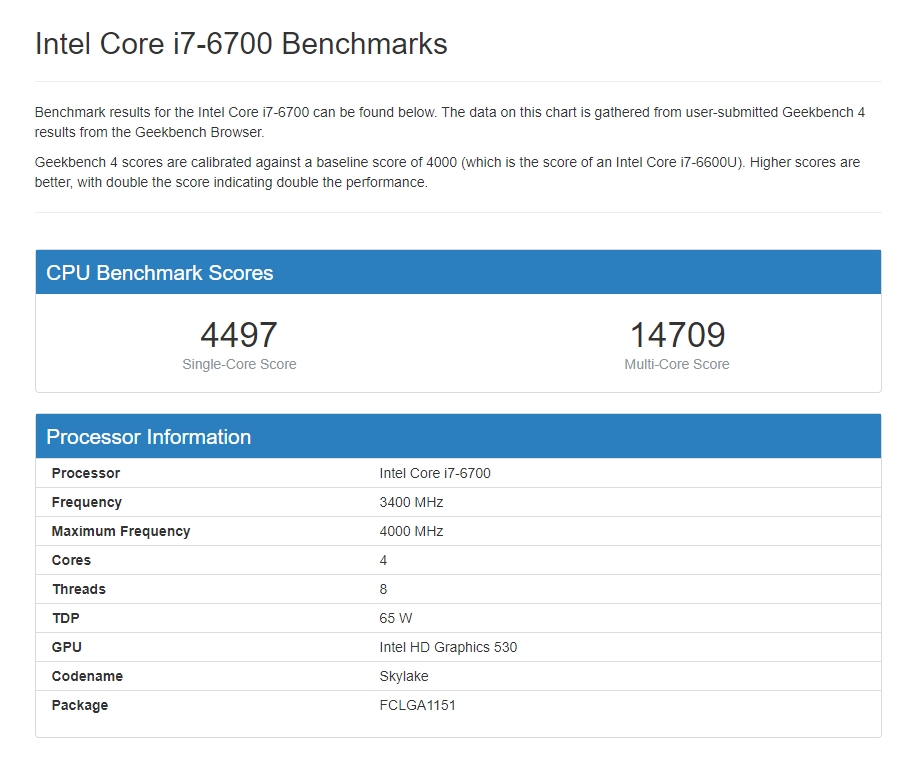Select the Cores value 4
This screenshot has width=908, height=768.
click(x=383, y=560)
